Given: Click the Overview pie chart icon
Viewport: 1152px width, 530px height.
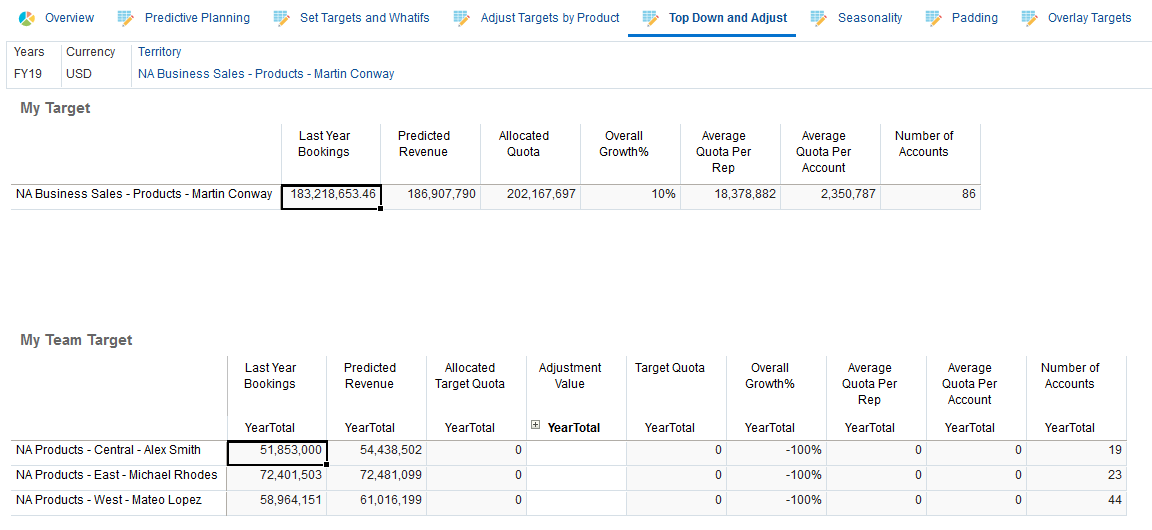Looking at the screenshot, I should pyautogui.click(x=27, y=18).
